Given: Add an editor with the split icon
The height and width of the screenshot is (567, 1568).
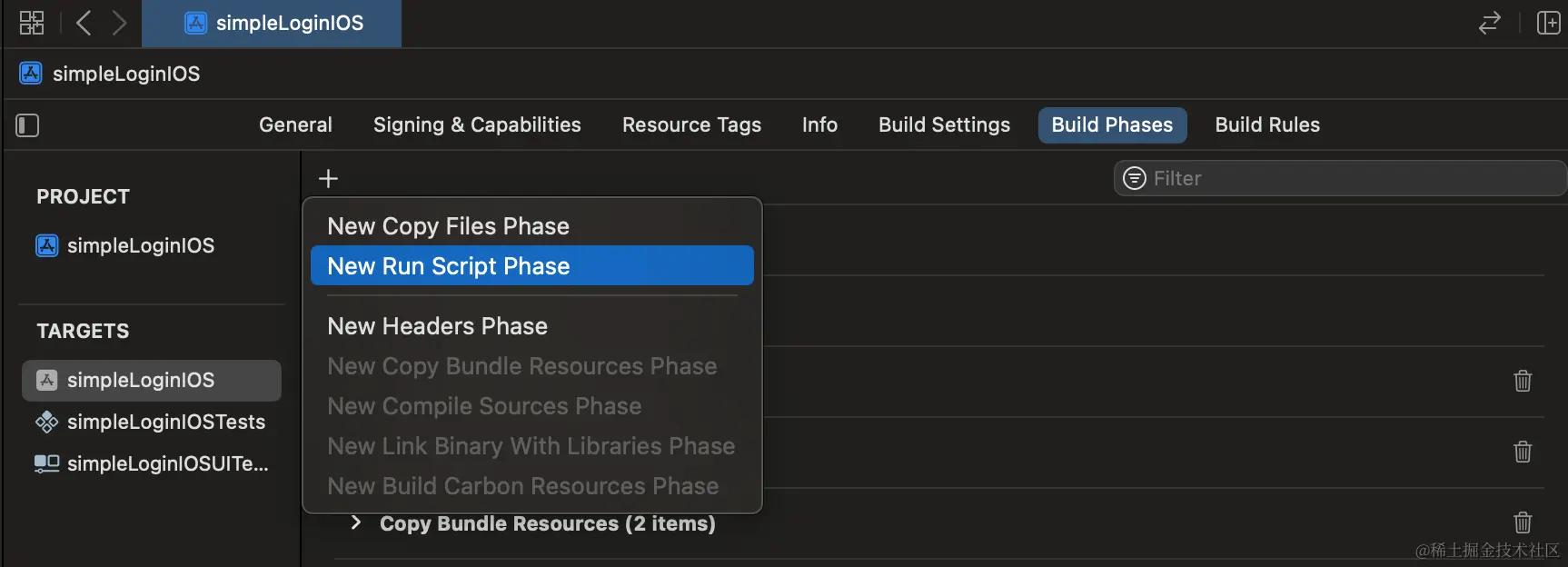Looking at the screenshot, I should coord(1548,23).
